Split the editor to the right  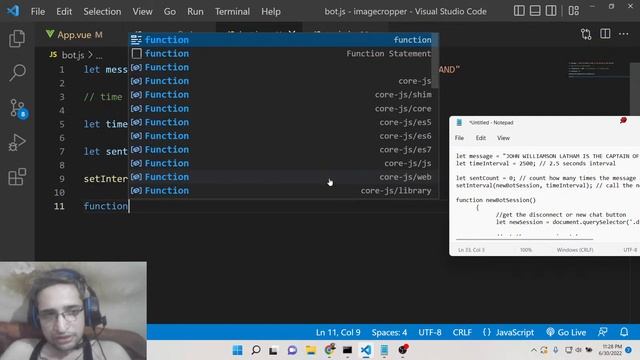pos(605,34)
